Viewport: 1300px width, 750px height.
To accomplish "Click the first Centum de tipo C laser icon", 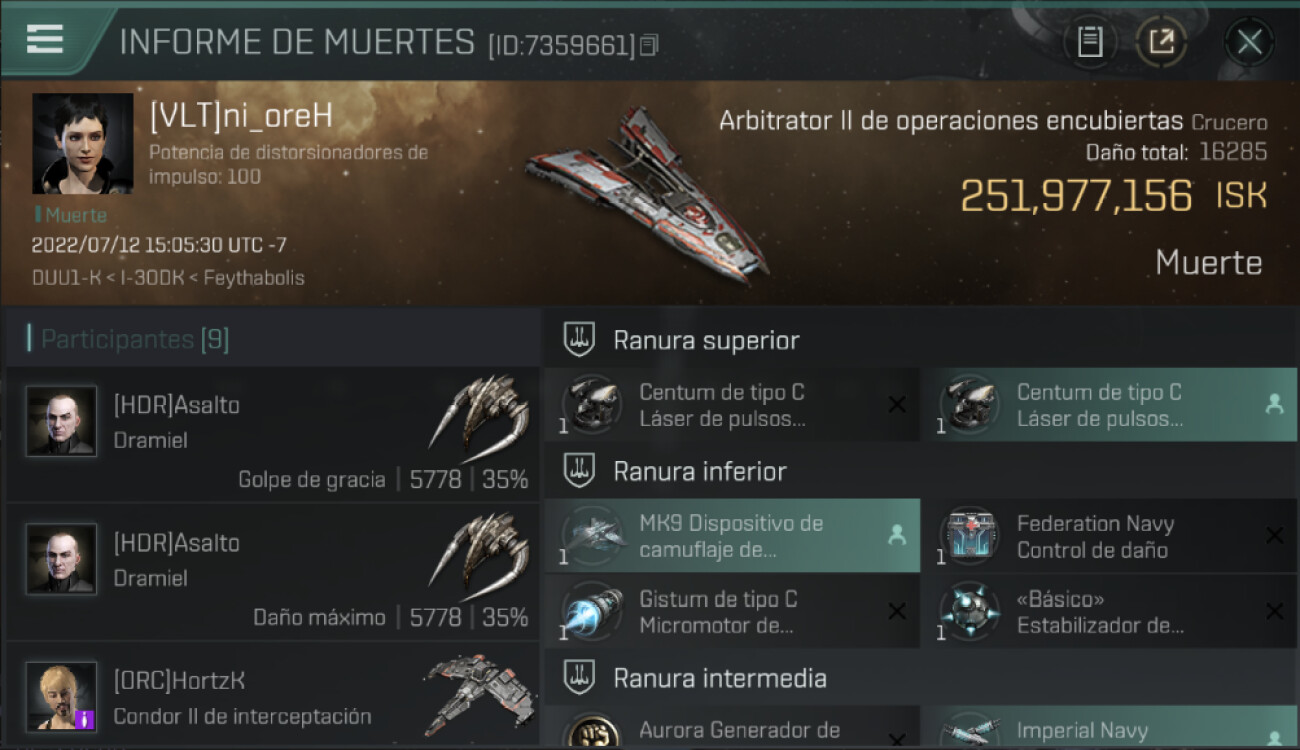I will [591, 404].
